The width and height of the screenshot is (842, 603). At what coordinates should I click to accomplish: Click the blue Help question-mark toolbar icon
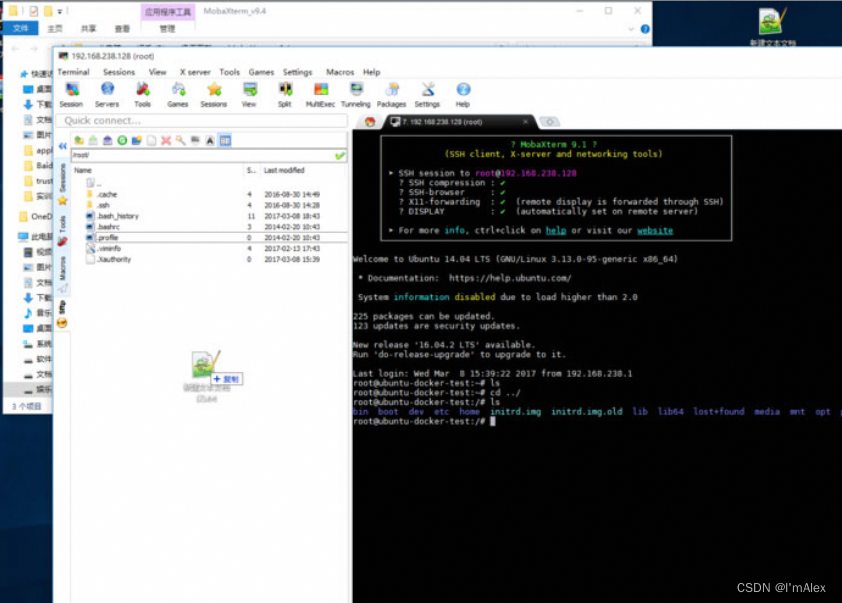pos(463,95)
